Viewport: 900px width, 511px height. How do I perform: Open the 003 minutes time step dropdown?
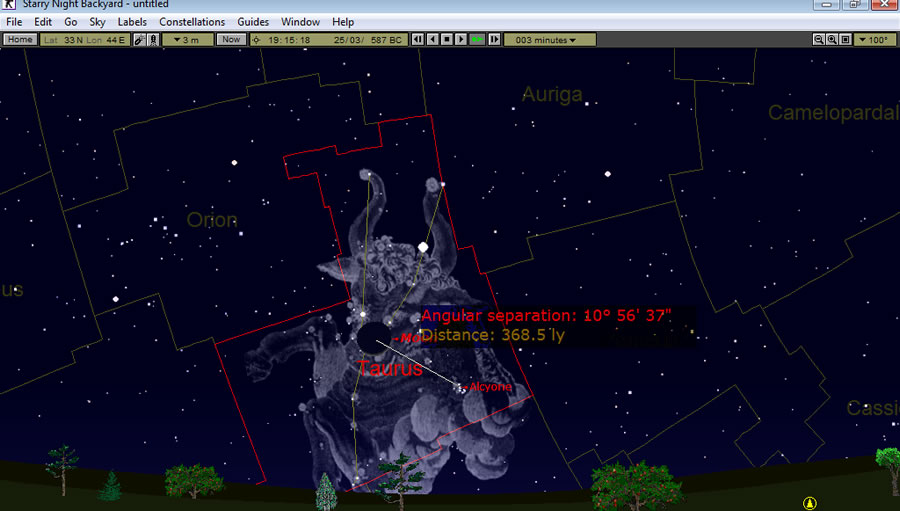pos(550,40)
